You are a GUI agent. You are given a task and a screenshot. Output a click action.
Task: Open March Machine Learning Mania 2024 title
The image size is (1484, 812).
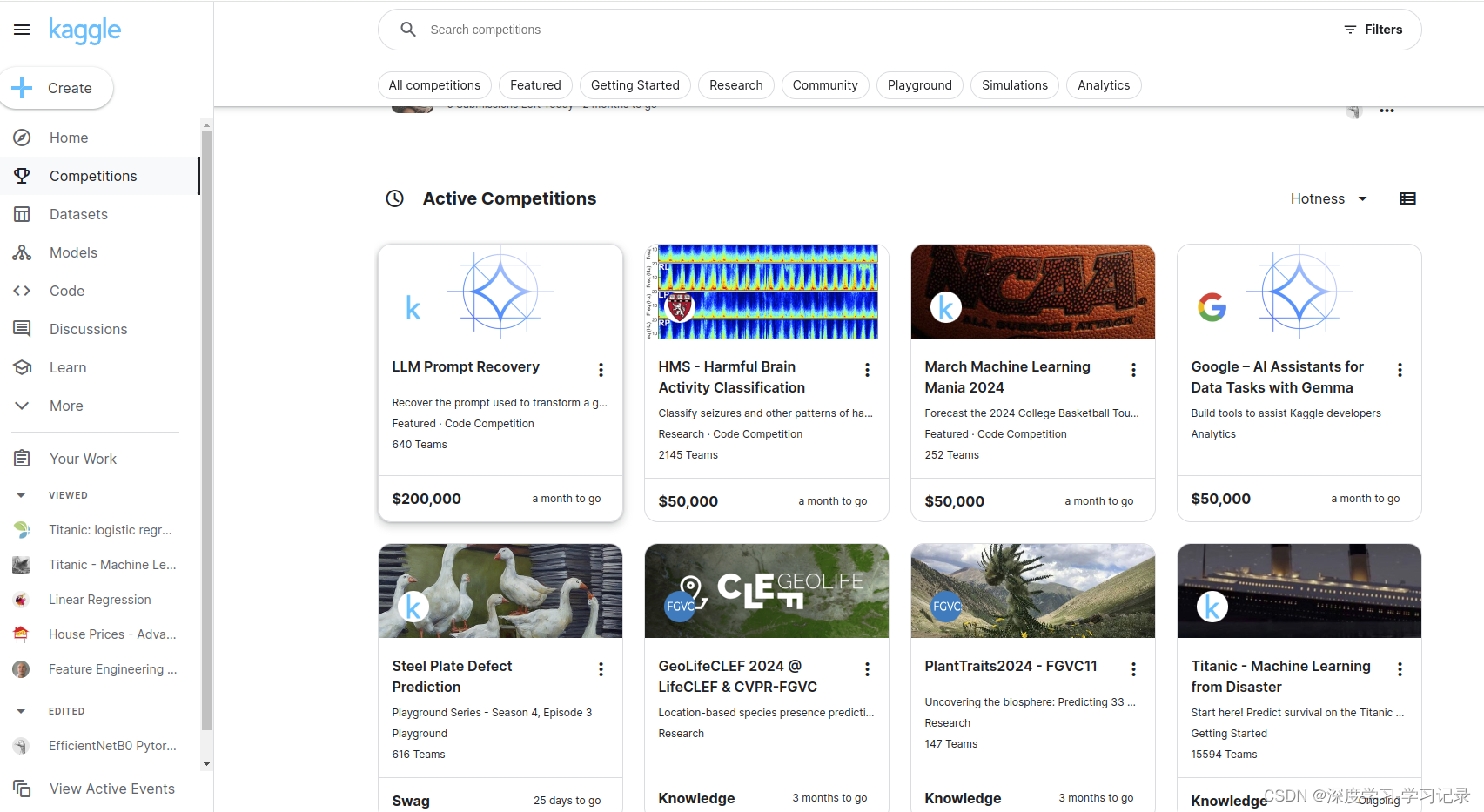tap(1008, 377)
